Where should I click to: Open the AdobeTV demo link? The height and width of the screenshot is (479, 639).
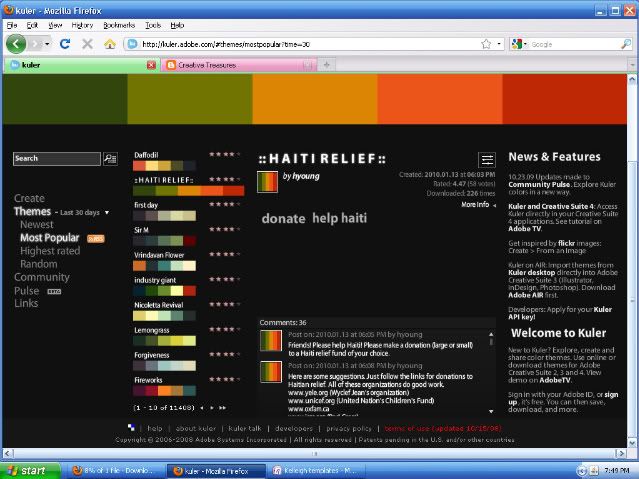[x=555, y=380]
